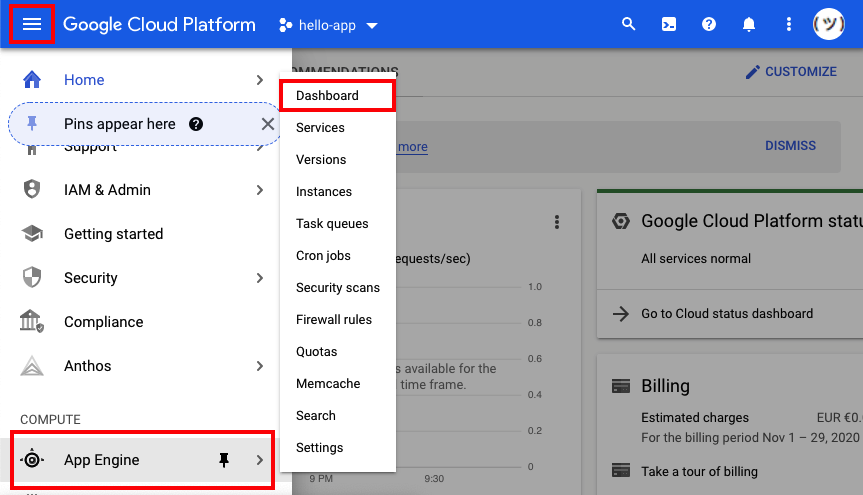Viewport: 863px width, 495px height.
Task: Open the three-dot settings menu in header
Action: point(789,24)
